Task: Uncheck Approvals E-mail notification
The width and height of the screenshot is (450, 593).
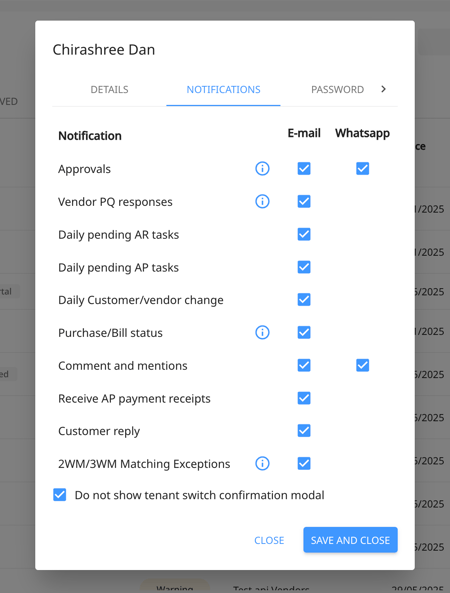Action: [x=304, y=168]
